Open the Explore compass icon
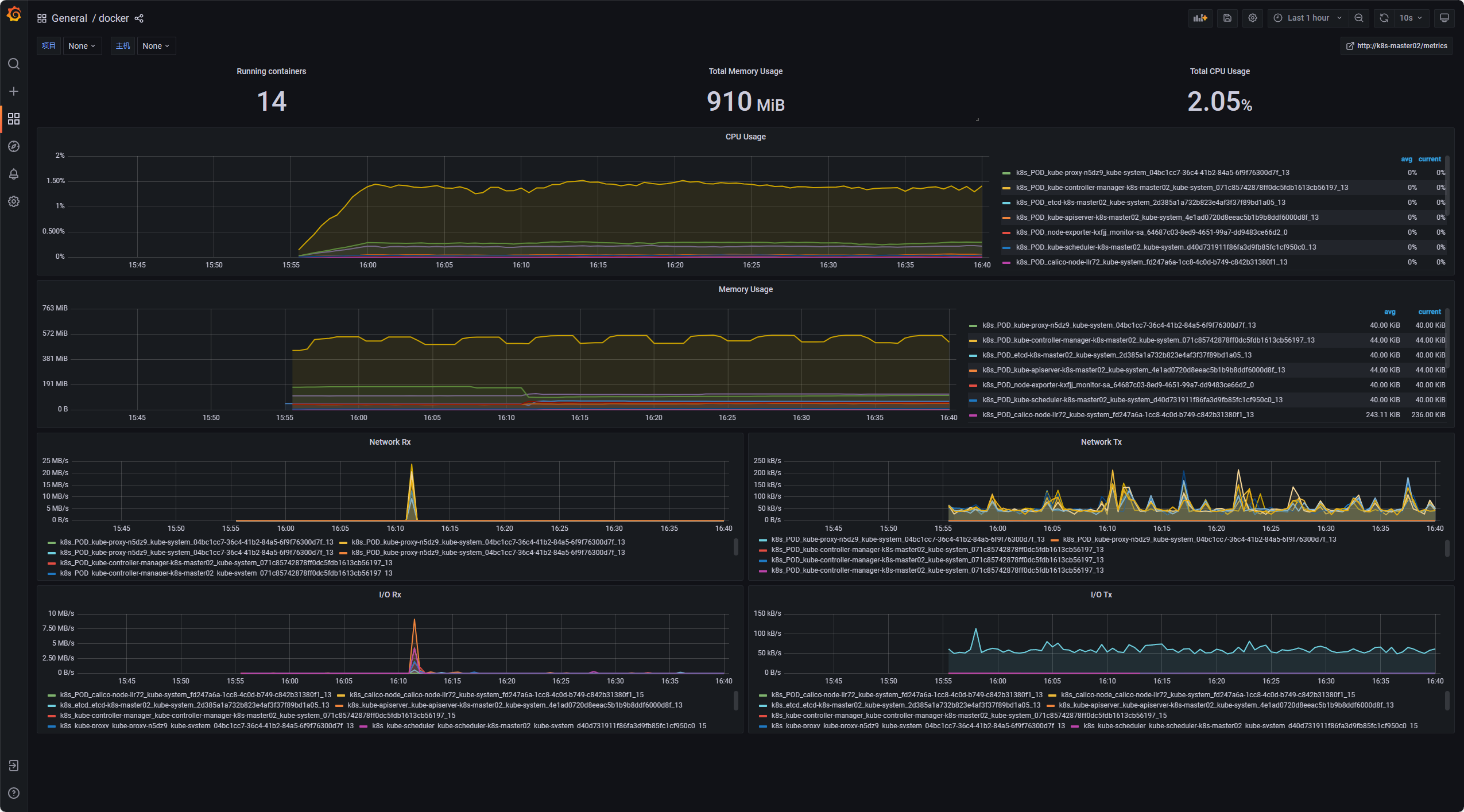The height and width of the screenshot is (812, 1464). point(14,146)
